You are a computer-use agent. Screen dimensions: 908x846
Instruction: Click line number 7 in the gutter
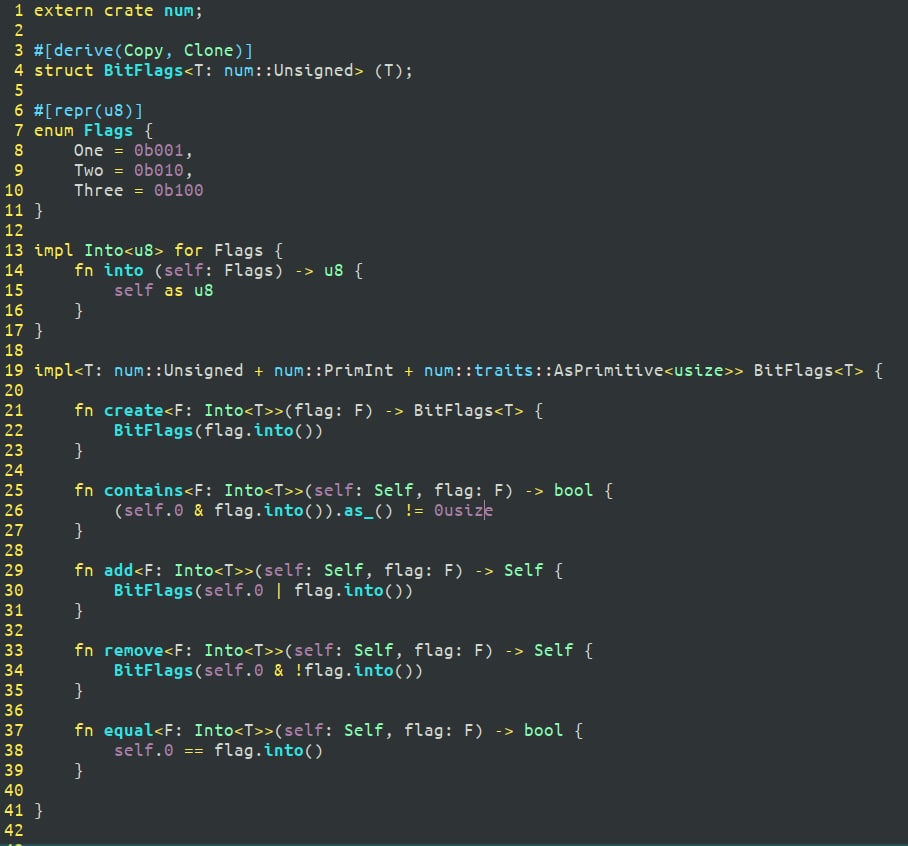tap(19, 131)
